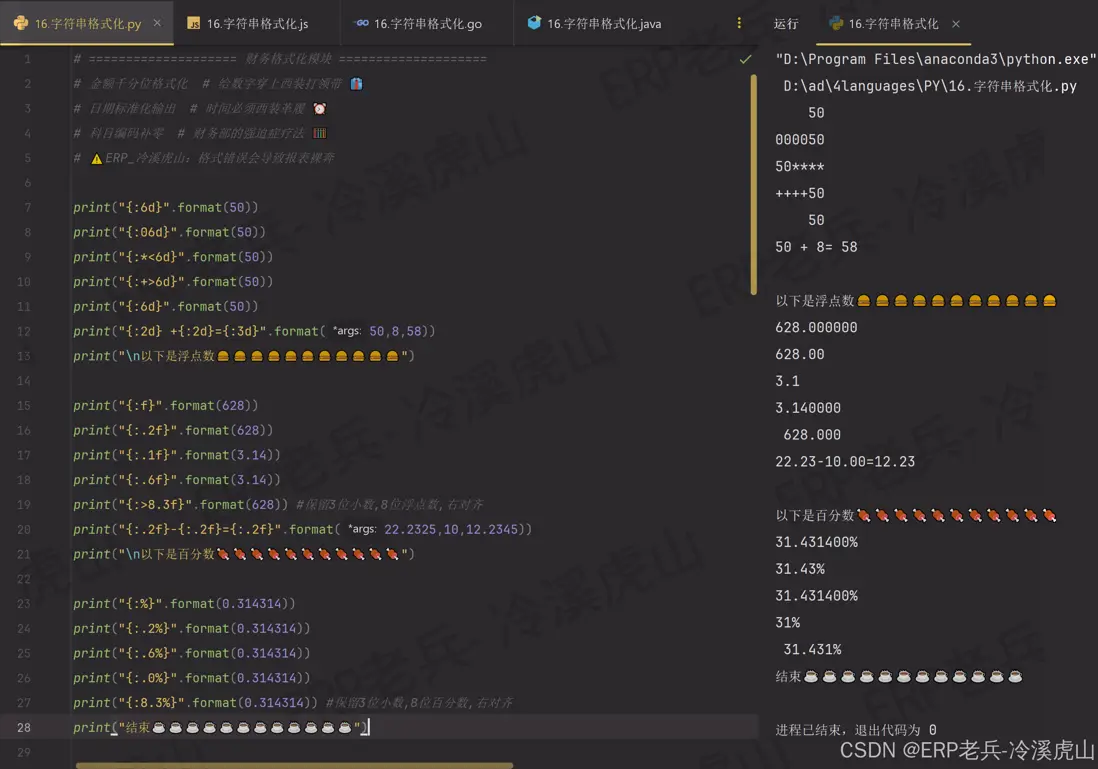Click the code print("{:*<6d}".format(50))
Screen dimensions: 1098x769
point(173,257)
